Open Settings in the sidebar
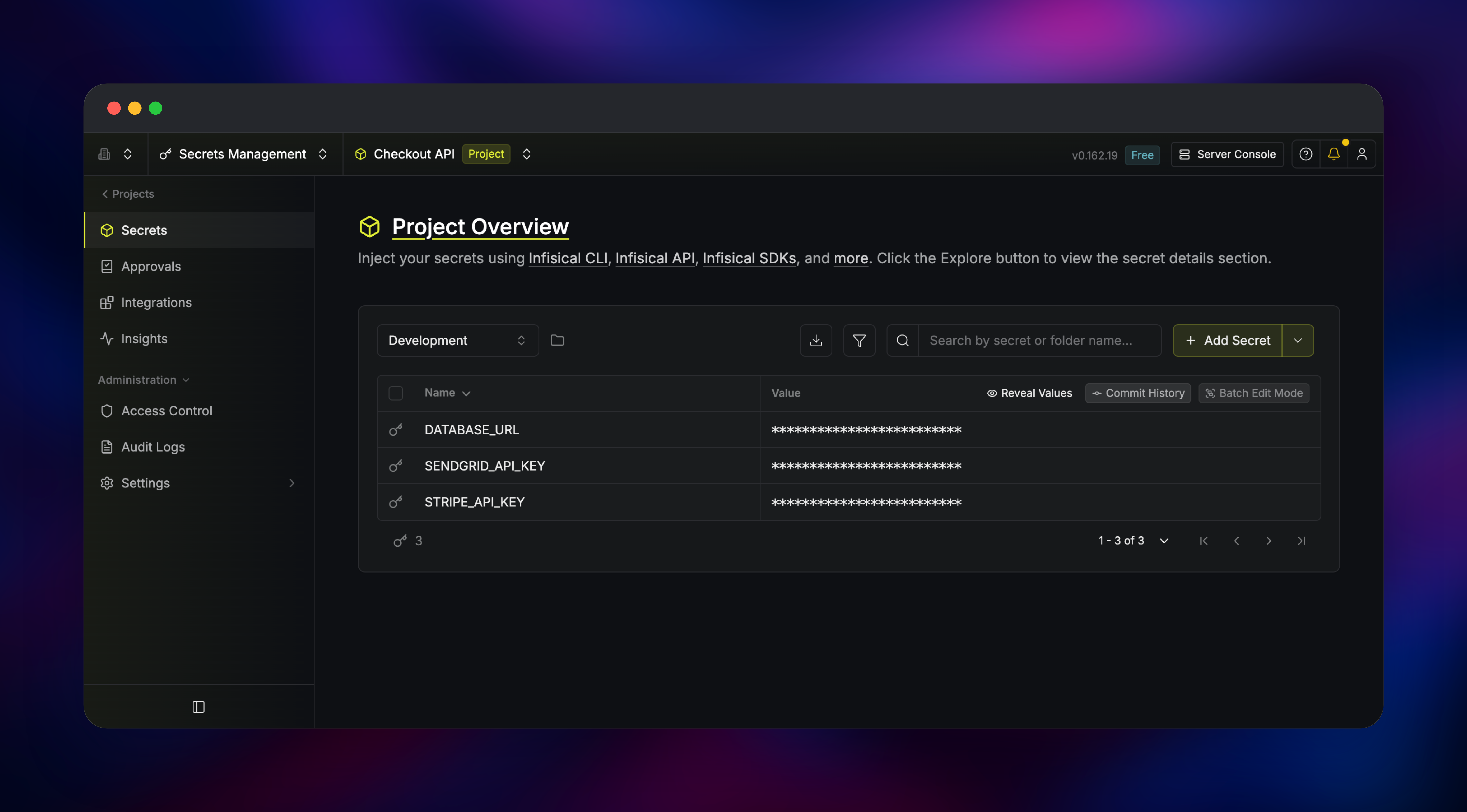1467x812 pixels. [199, 483]
